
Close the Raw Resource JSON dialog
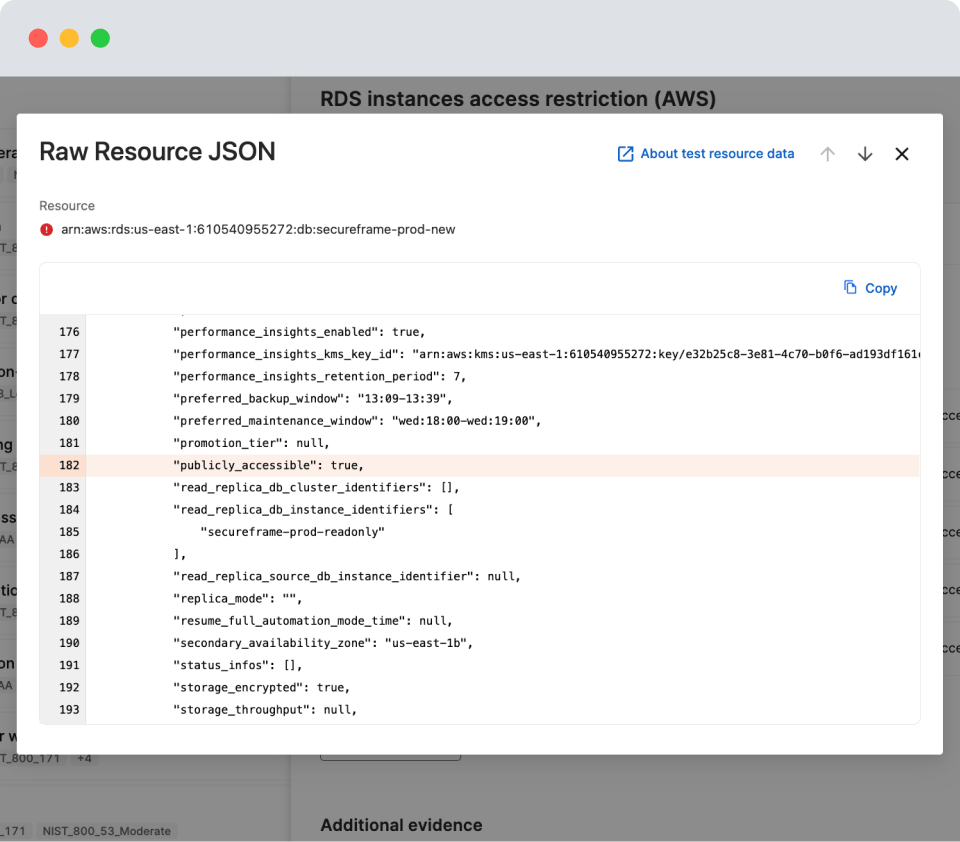click(902, 154)
